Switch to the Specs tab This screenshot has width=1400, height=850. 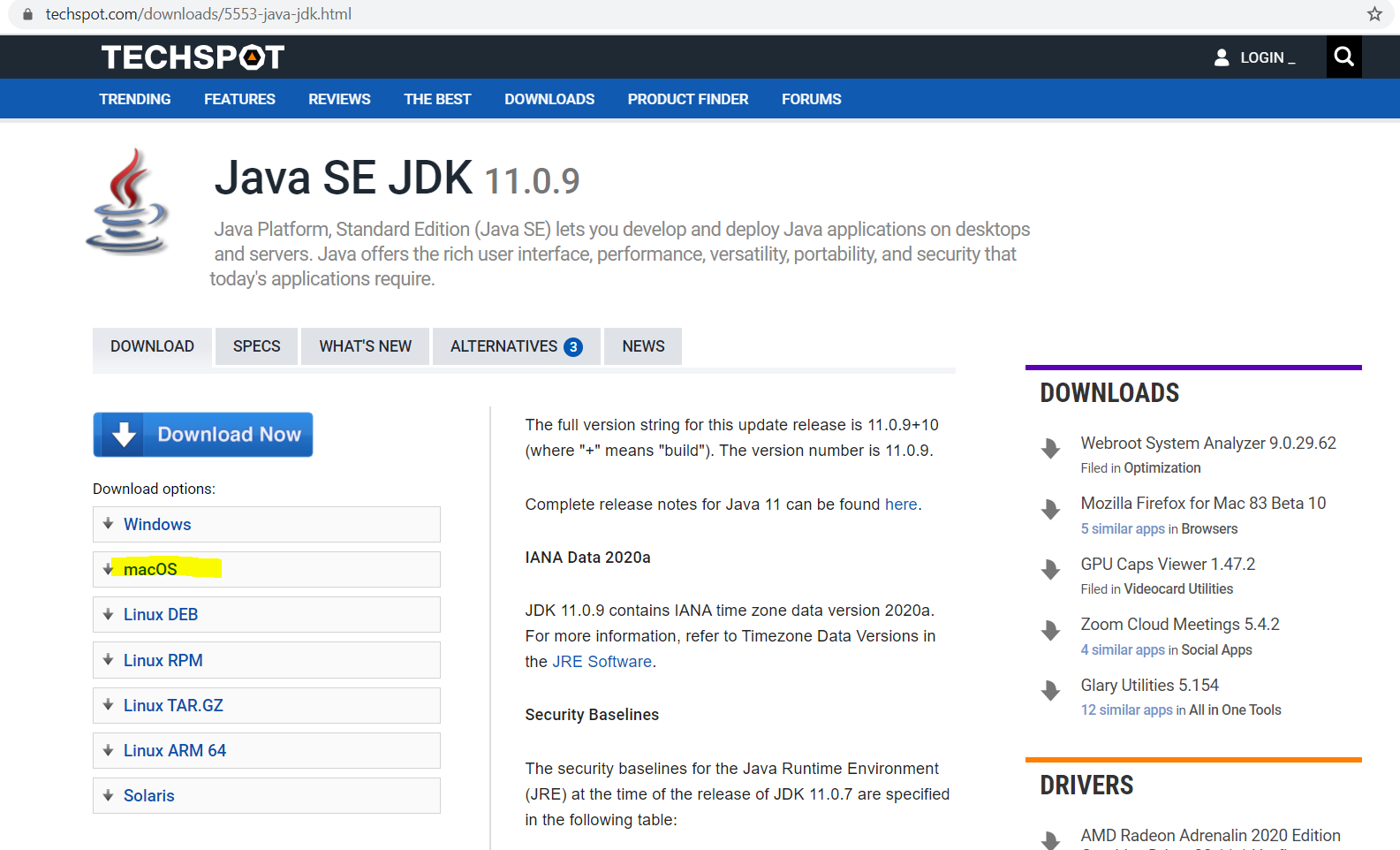click(256, 346)
